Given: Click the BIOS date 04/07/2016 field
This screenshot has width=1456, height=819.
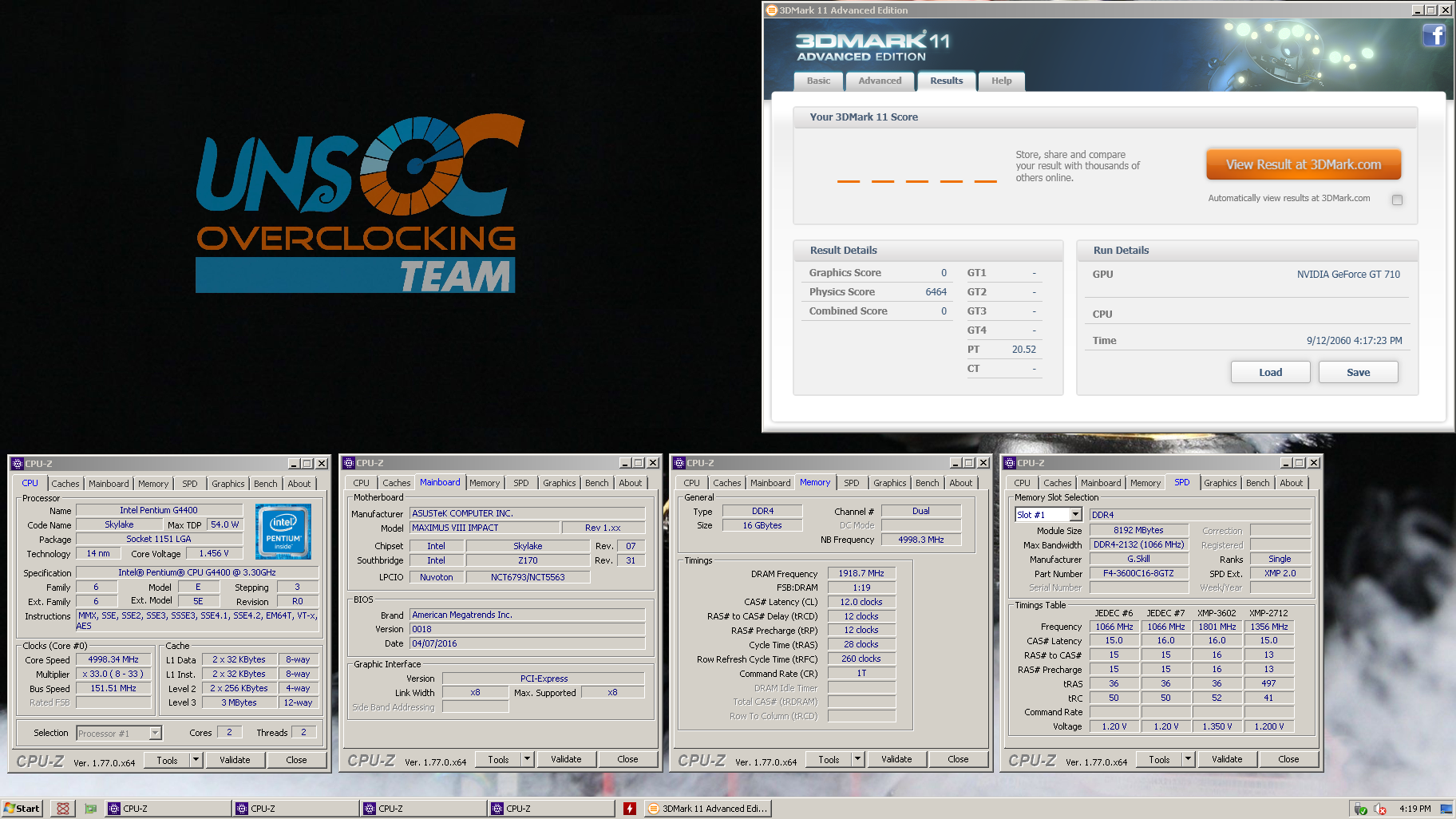Looking at the screenshot, I should [527, 643].
